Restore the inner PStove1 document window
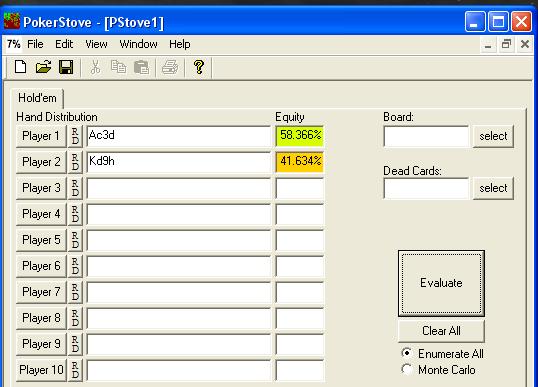The width and height of the screenshot is (538, 387). click(506, 44)
